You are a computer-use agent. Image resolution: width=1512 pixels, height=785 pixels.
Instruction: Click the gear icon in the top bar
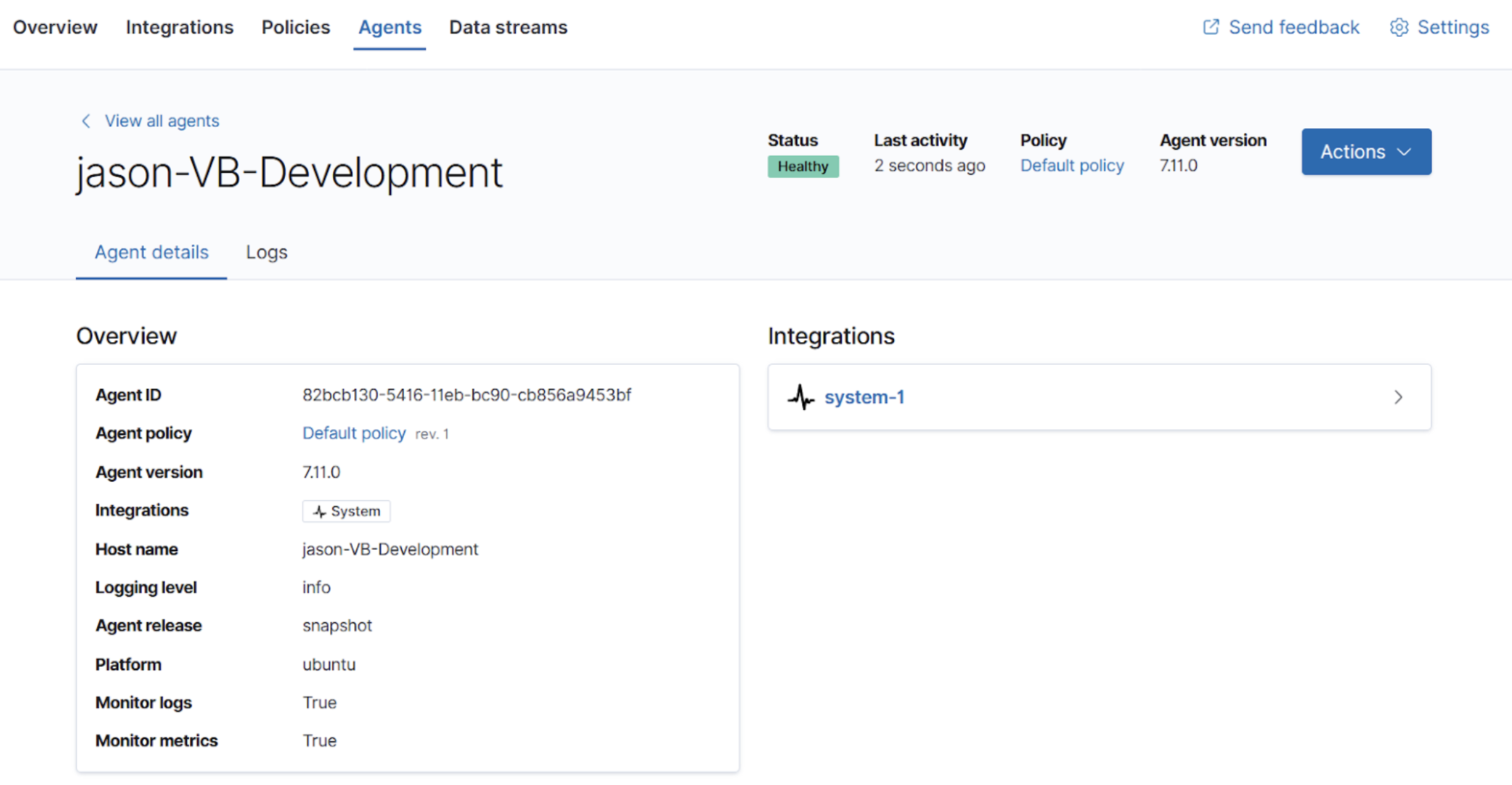click(1399, 27)
